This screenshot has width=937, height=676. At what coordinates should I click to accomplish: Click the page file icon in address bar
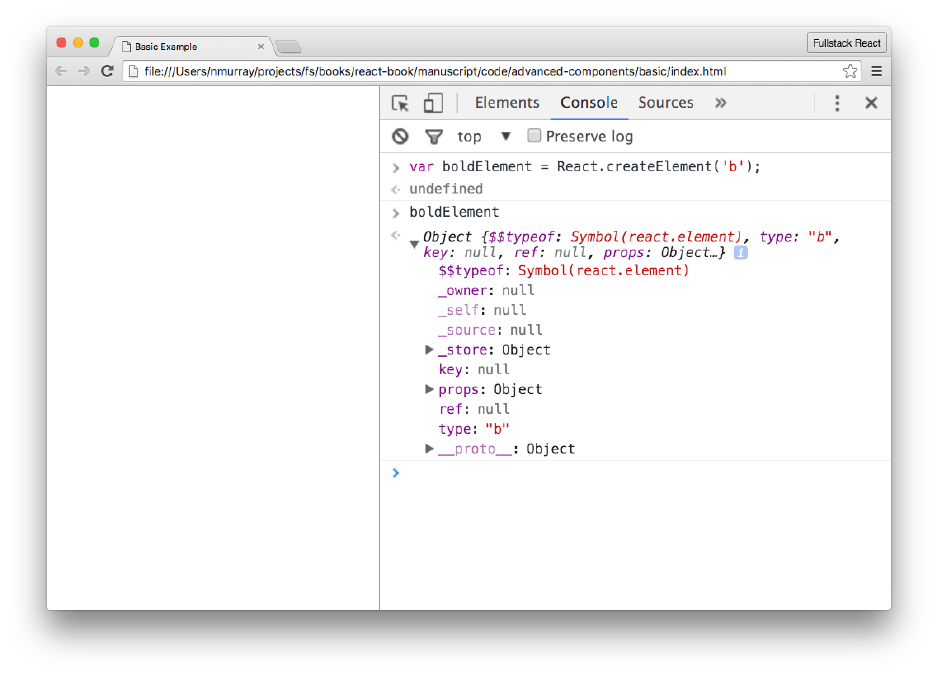tap(133, 71)
